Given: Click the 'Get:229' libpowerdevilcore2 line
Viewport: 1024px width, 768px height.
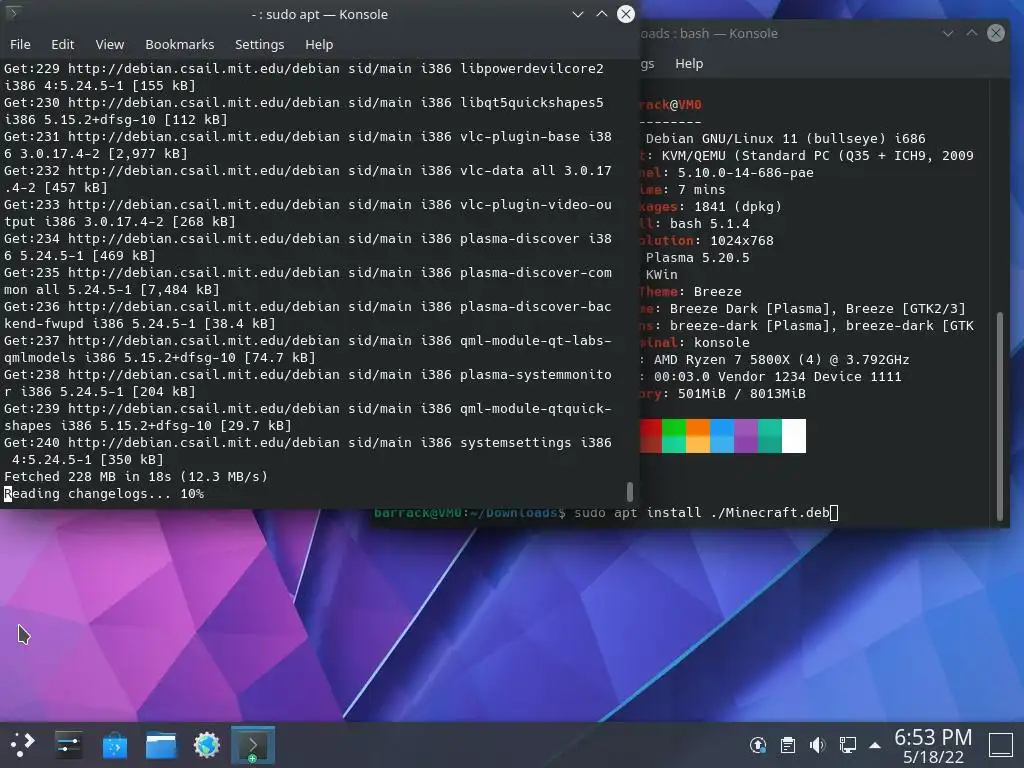Looking at the screenshot, I should point(304,76).
